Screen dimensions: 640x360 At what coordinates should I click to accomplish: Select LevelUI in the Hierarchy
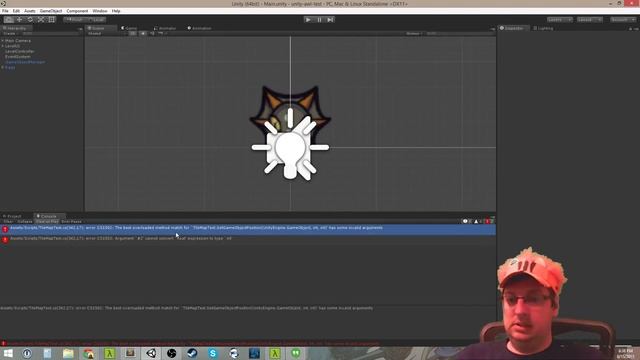[x=12, y=46]
